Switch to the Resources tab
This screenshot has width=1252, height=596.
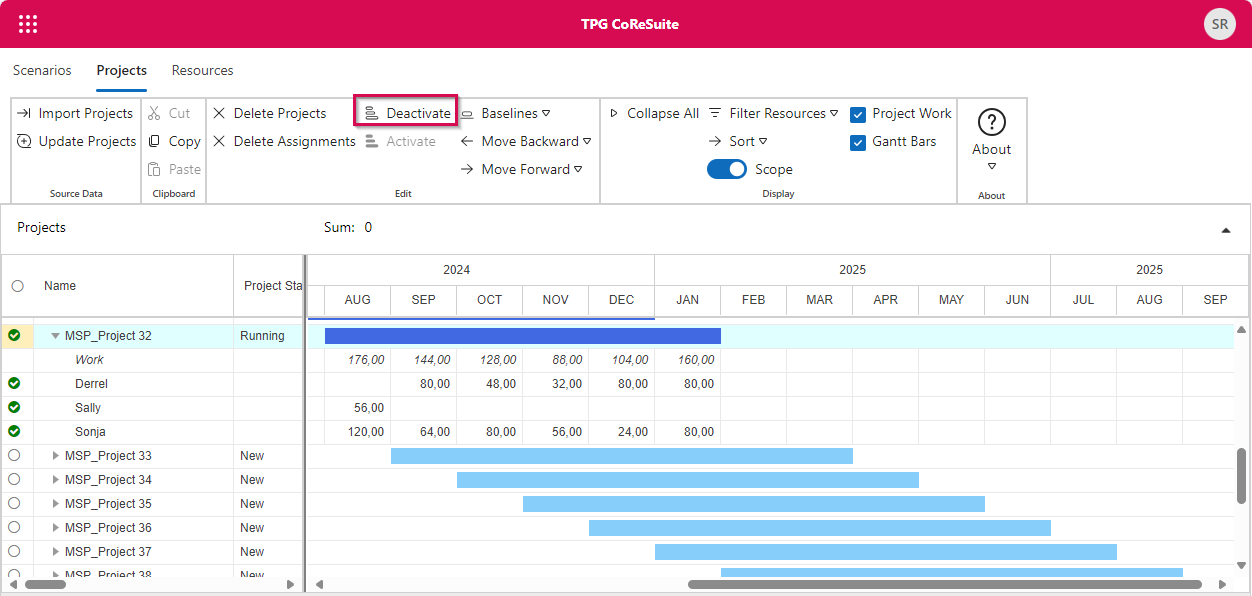[202, 71]
